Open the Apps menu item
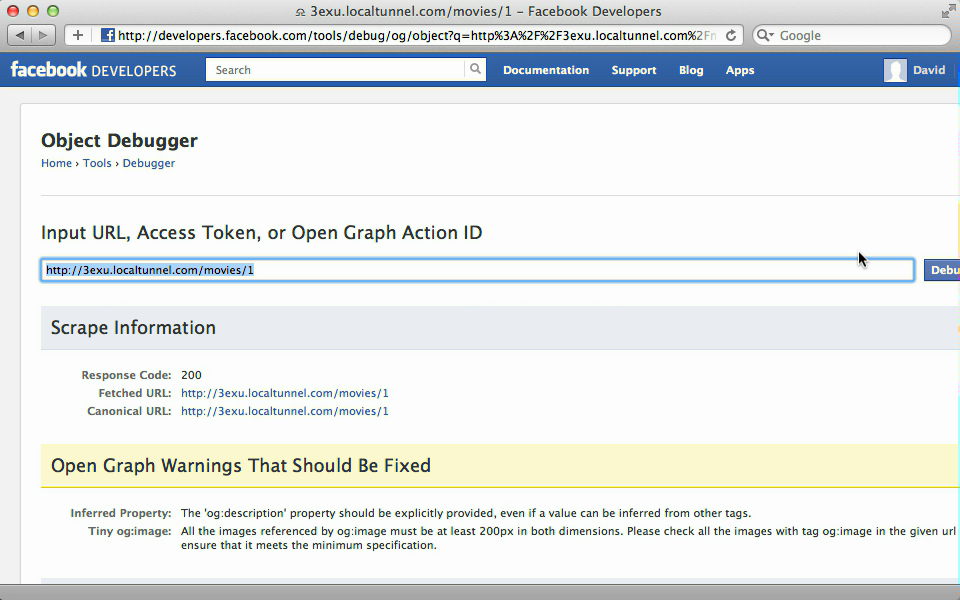960x600 pixels. (x=740, y=70)
